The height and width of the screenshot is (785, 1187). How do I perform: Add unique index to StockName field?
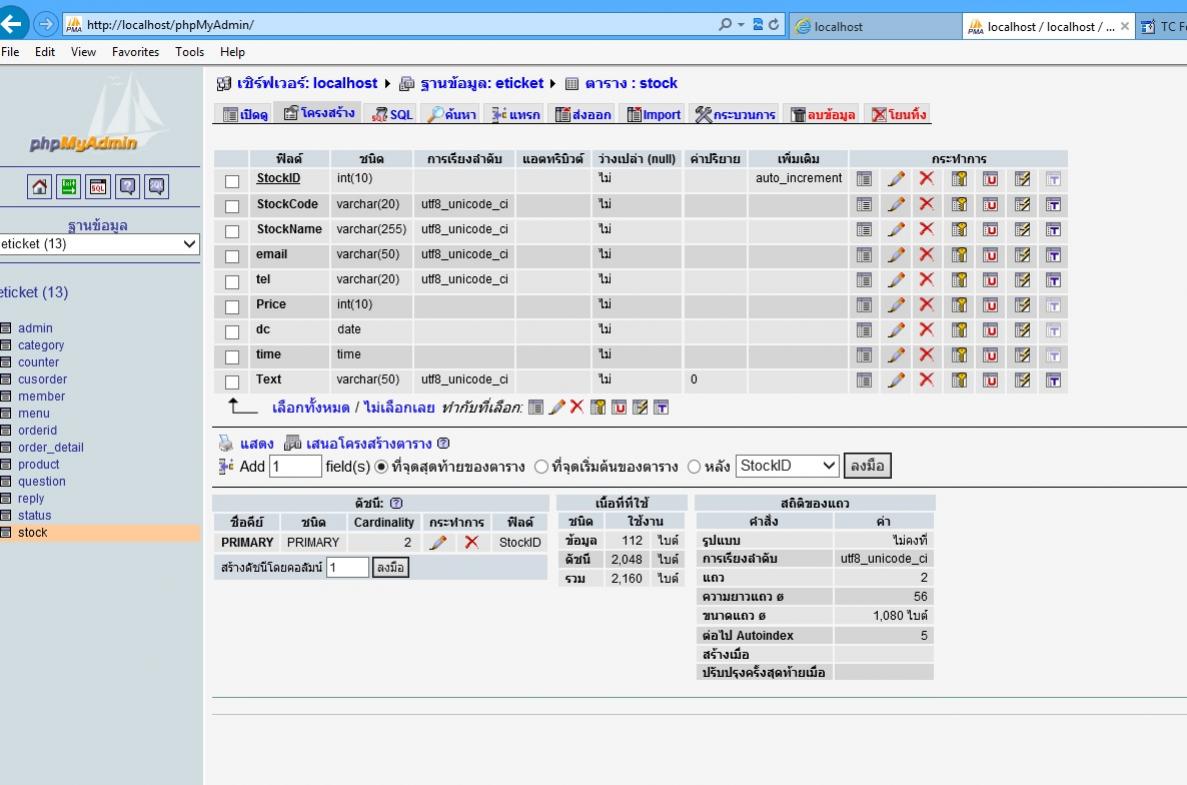(x=990, y=230)
